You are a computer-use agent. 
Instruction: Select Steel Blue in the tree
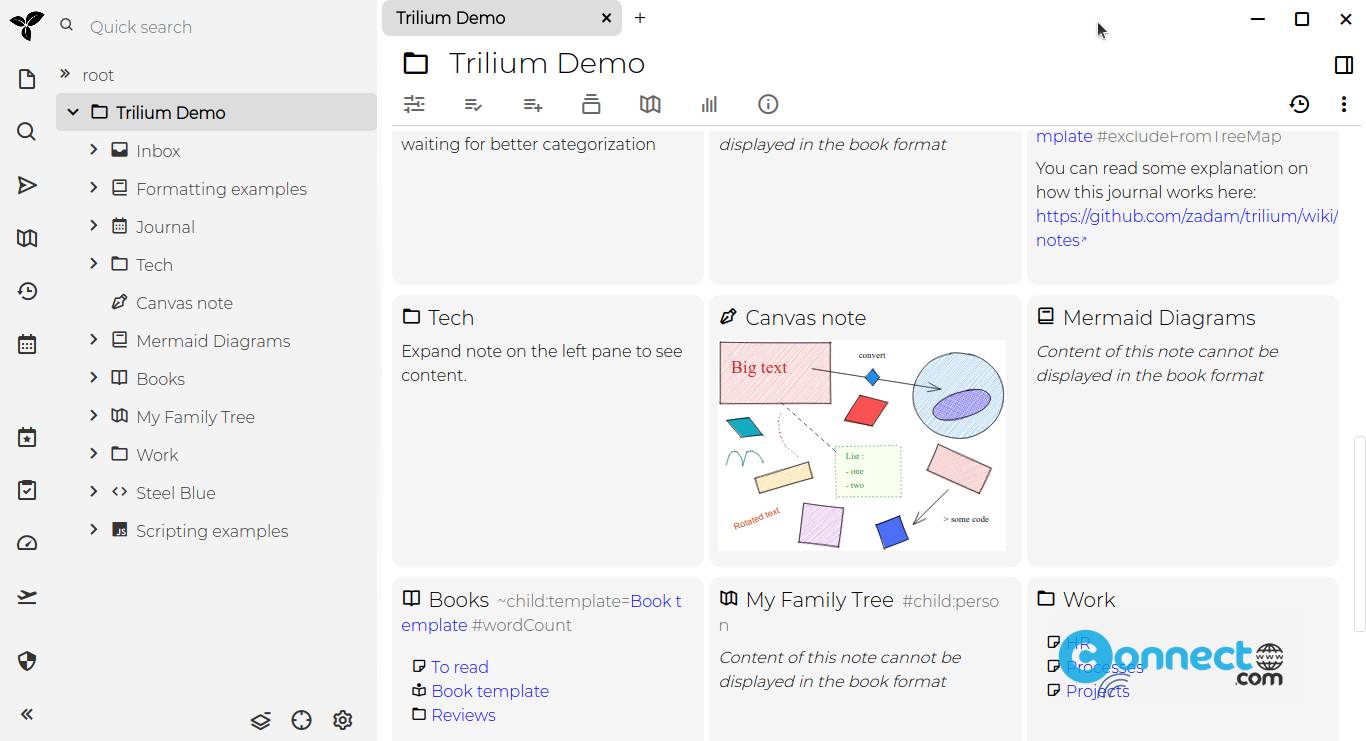click(176, 493)
